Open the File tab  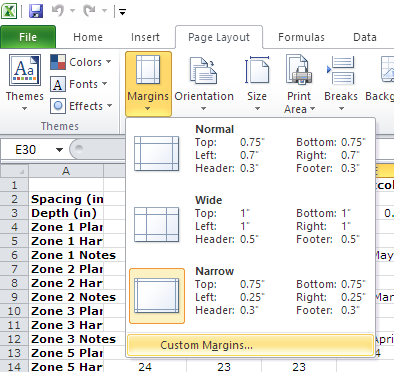[28, 37]
